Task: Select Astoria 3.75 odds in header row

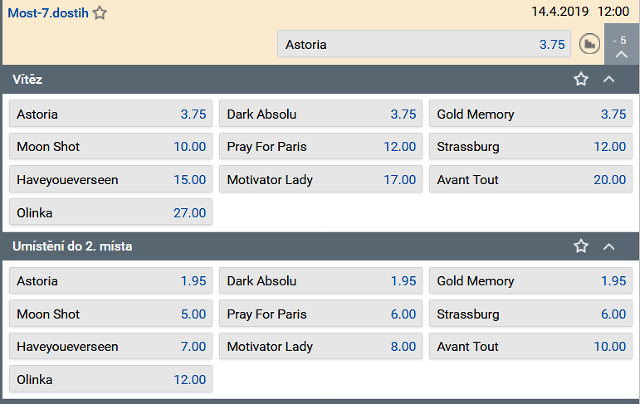Action: click(x=424, y=44)
